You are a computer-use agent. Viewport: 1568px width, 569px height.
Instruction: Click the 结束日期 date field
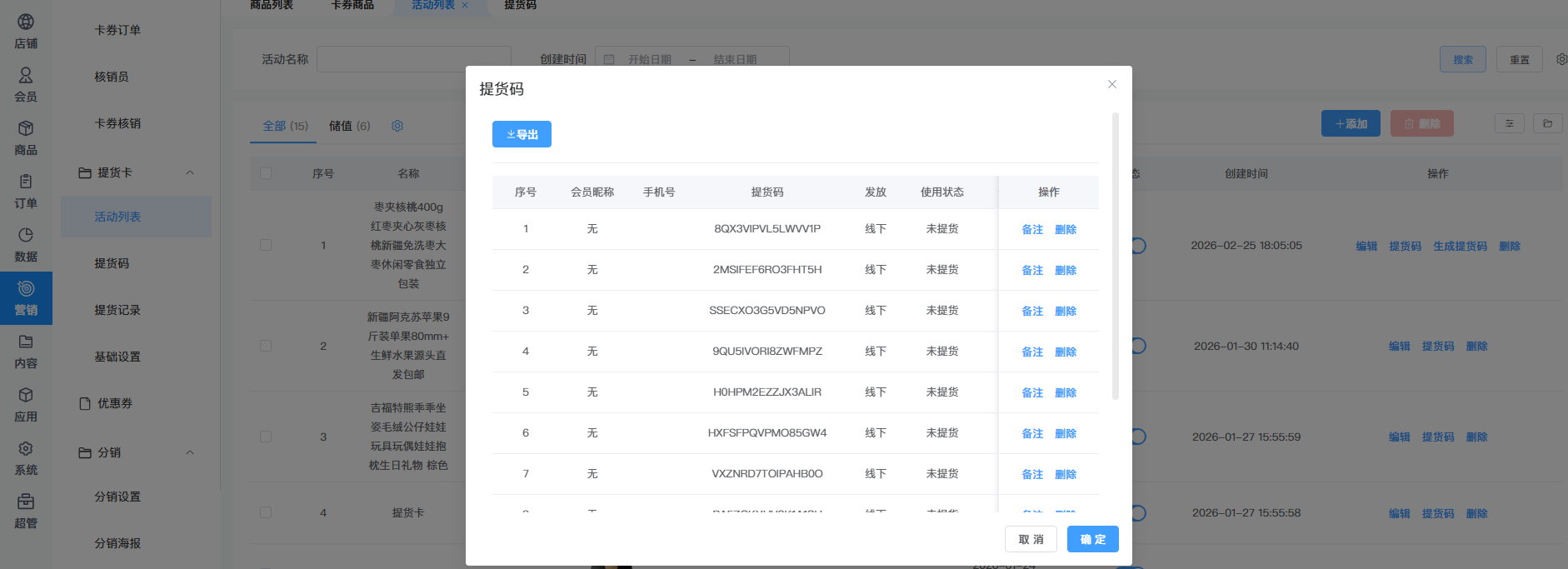pos(735,60)
